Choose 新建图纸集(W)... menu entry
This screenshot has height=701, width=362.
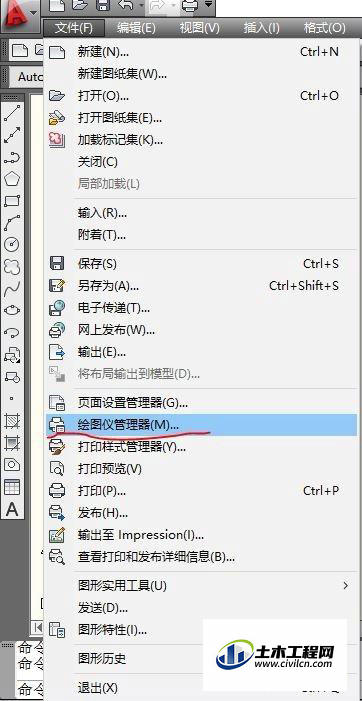tap(202, 74)
